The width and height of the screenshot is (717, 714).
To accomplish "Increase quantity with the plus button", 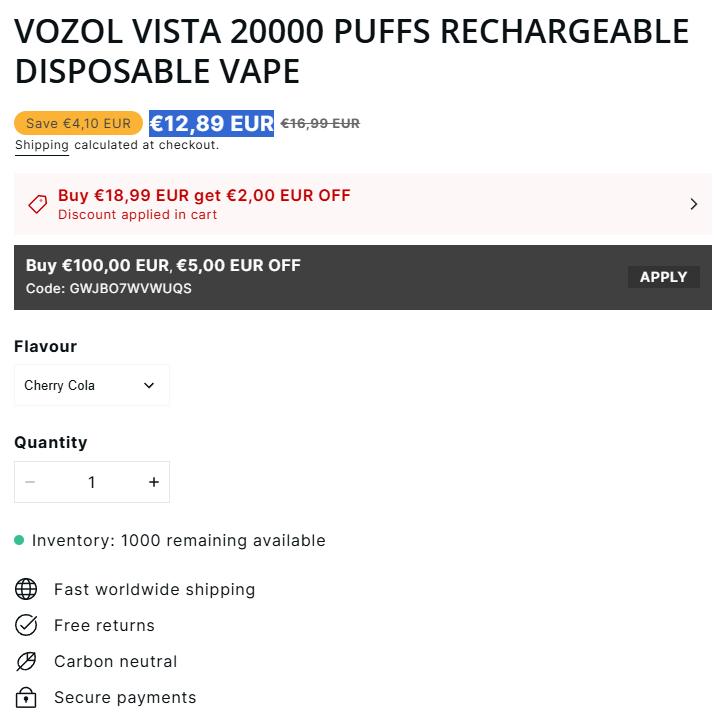I will 154,482.
